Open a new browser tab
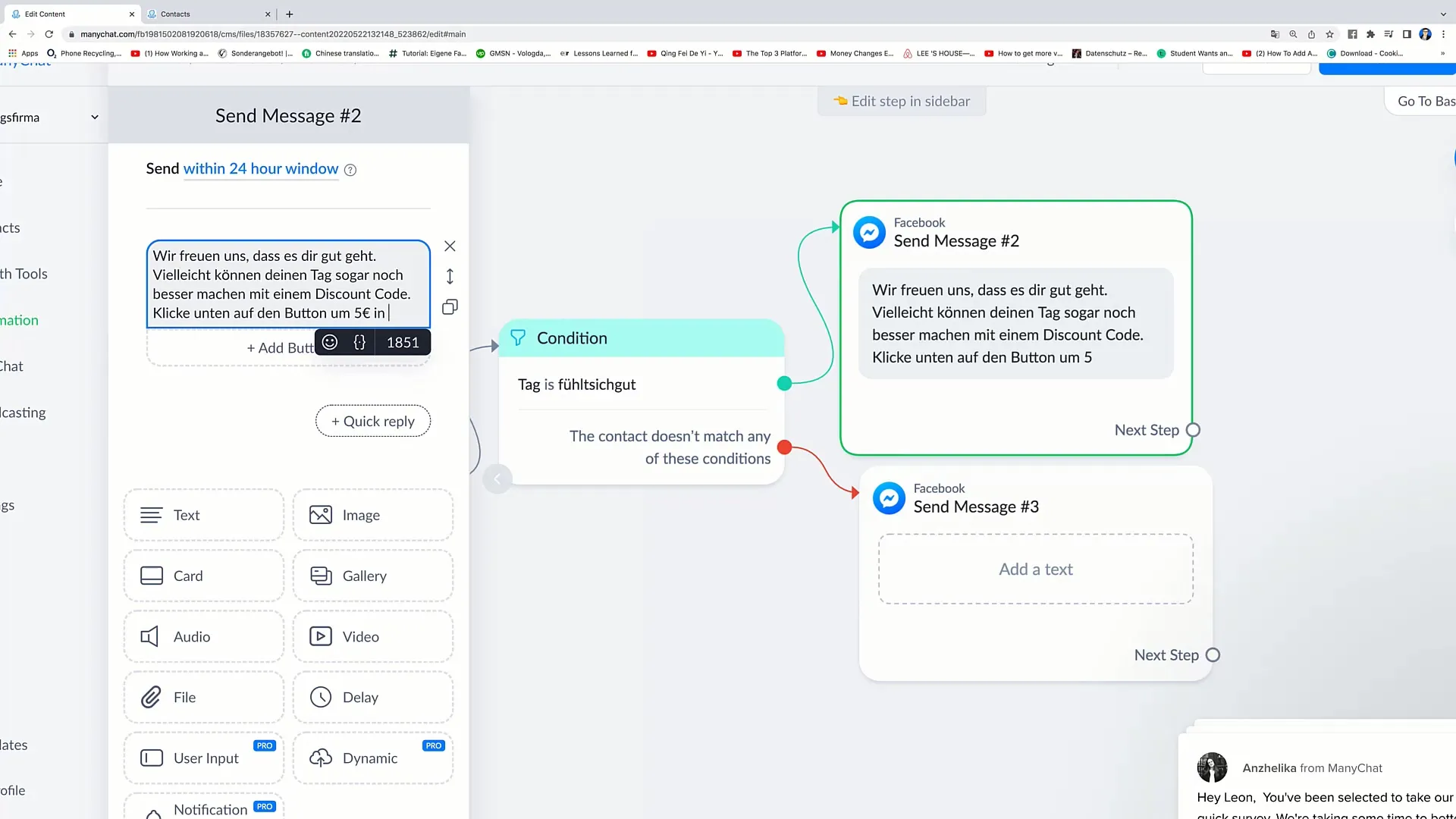1456x819 pixels. click(290, 14)
